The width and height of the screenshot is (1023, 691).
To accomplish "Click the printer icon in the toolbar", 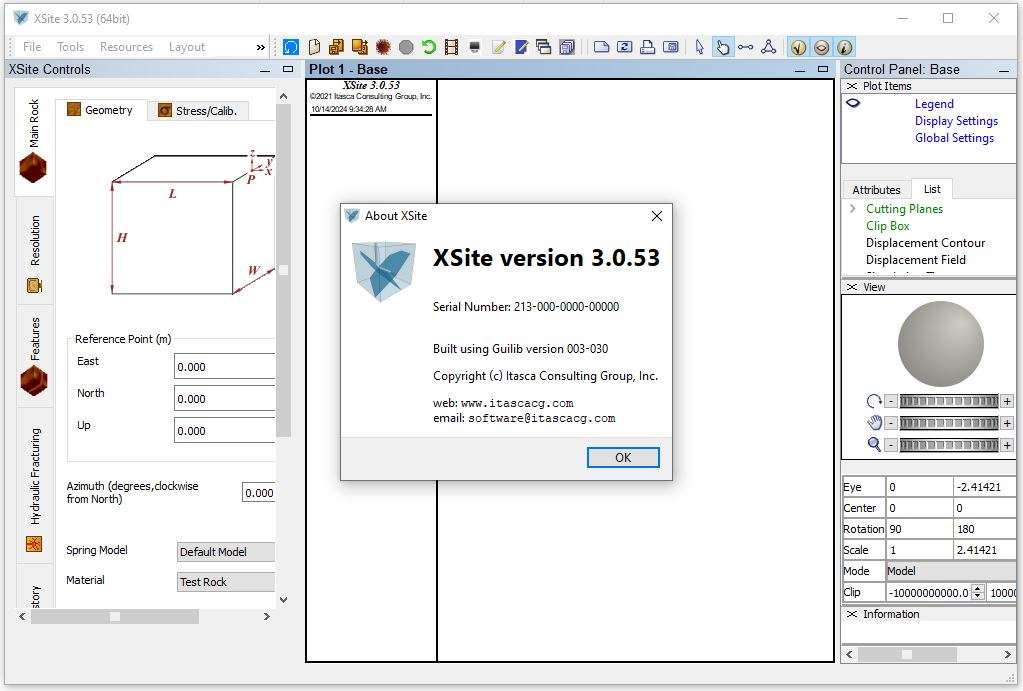I will point(647,47).
